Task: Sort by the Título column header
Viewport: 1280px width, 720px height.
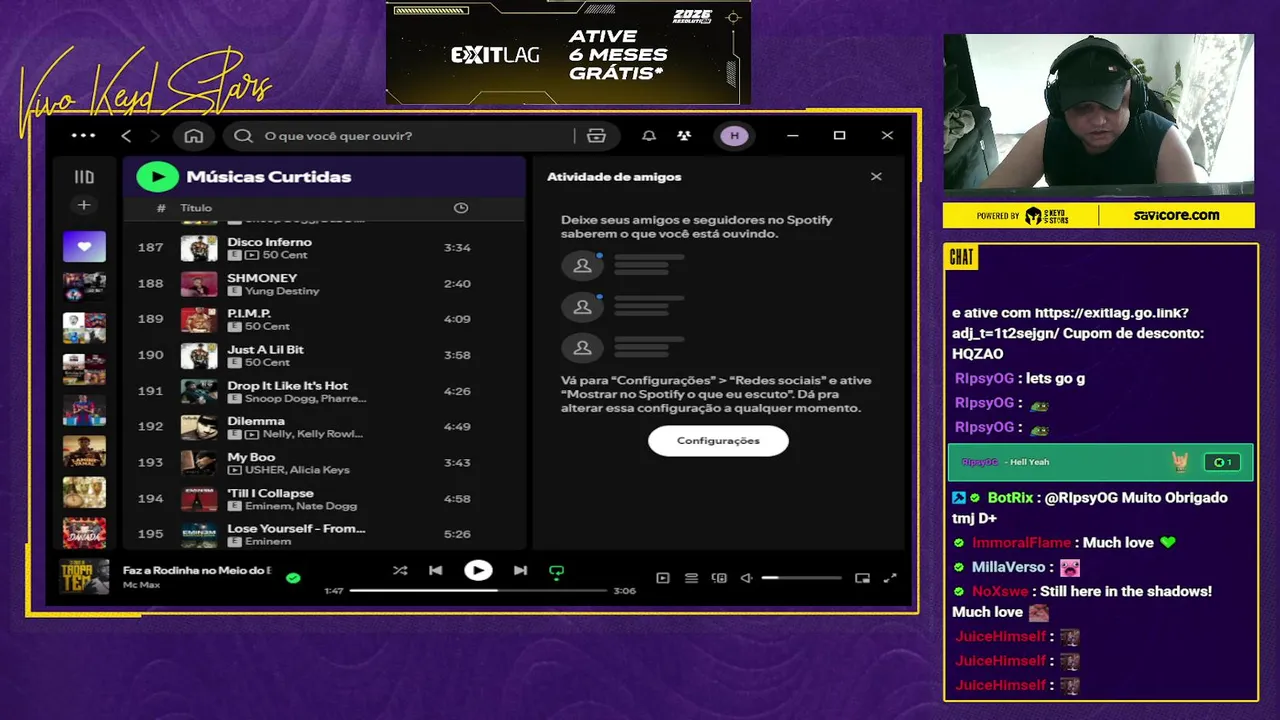Action: (x=196, y=208)
